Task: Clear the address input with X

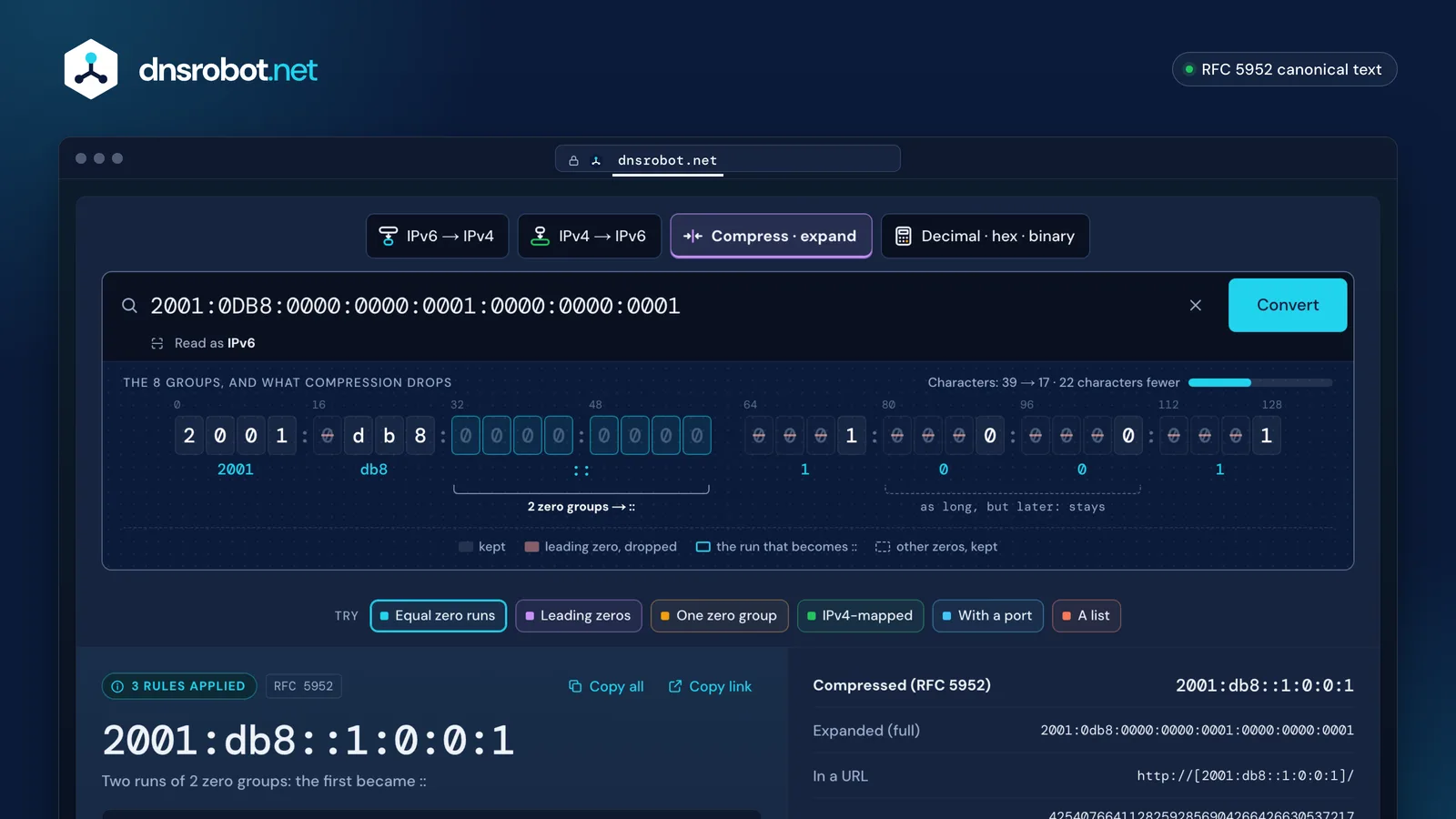Action: (1196, 306)
